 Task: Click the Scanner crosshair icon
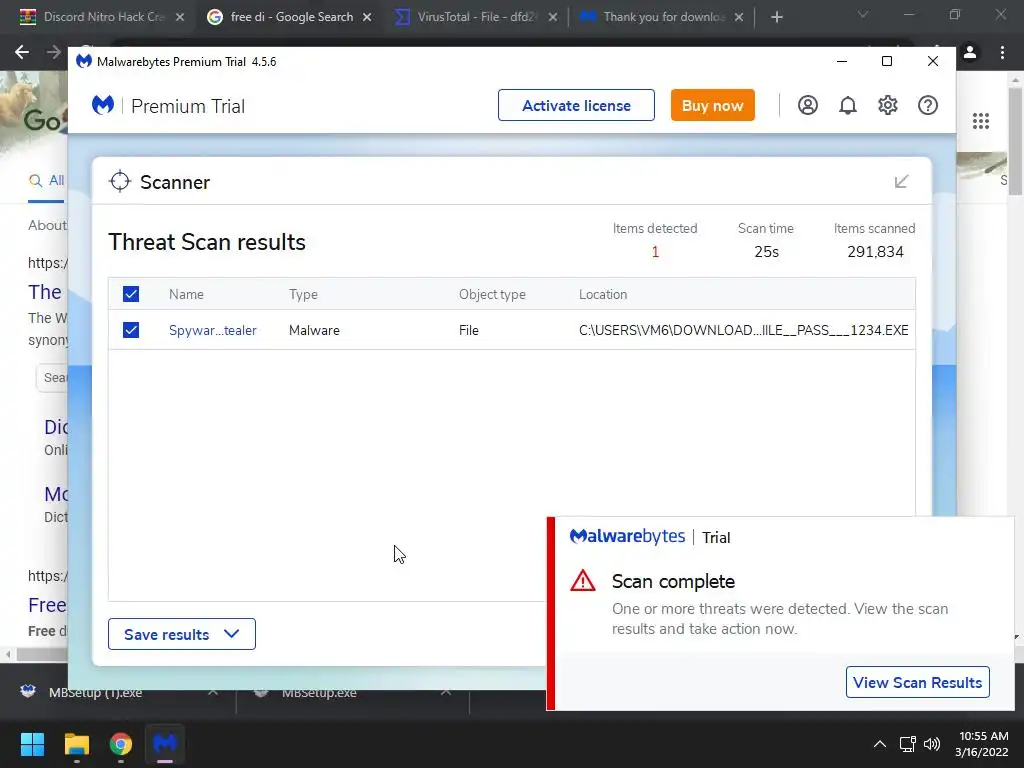120,182
